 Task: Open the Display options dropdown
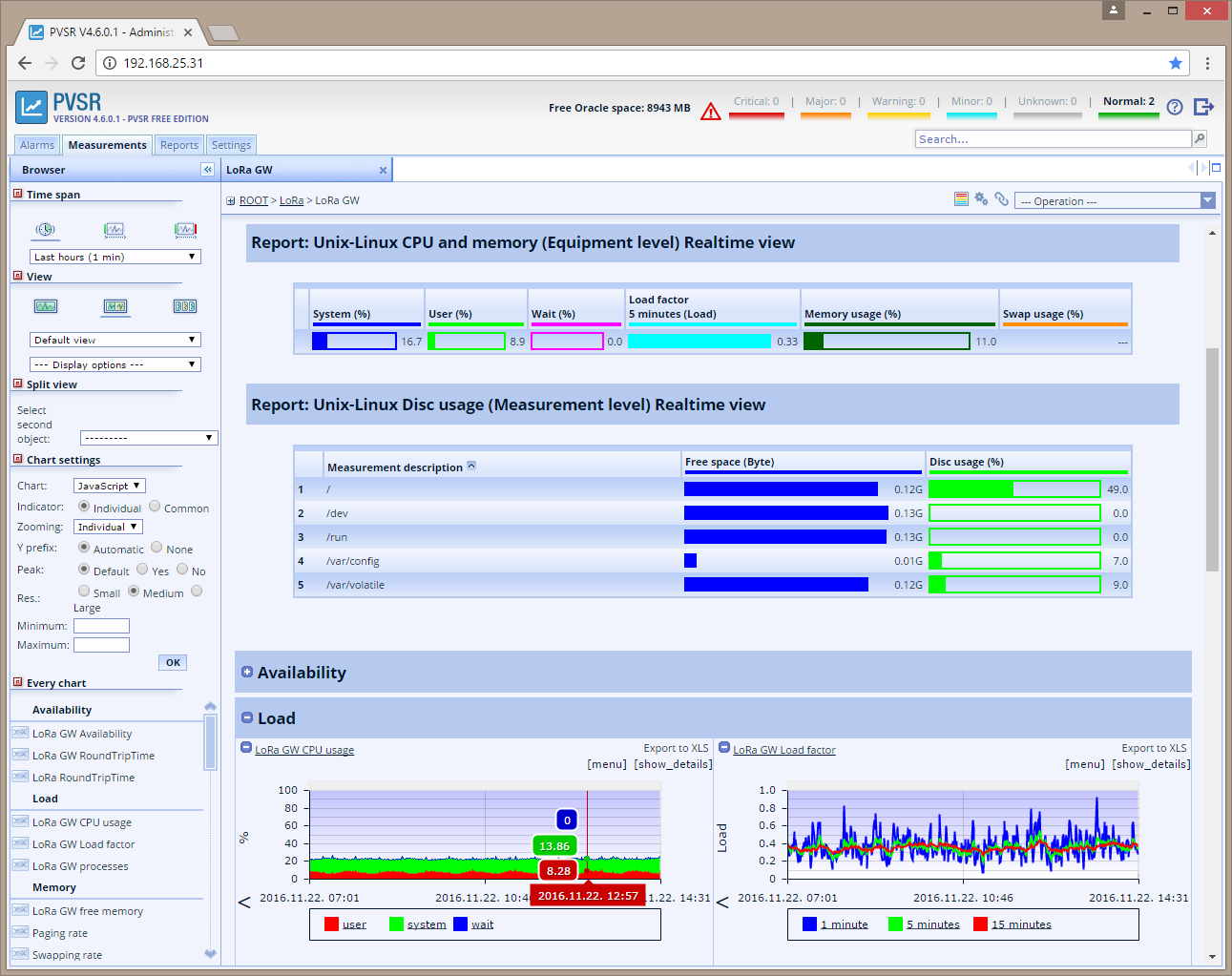tap(115, 364)
